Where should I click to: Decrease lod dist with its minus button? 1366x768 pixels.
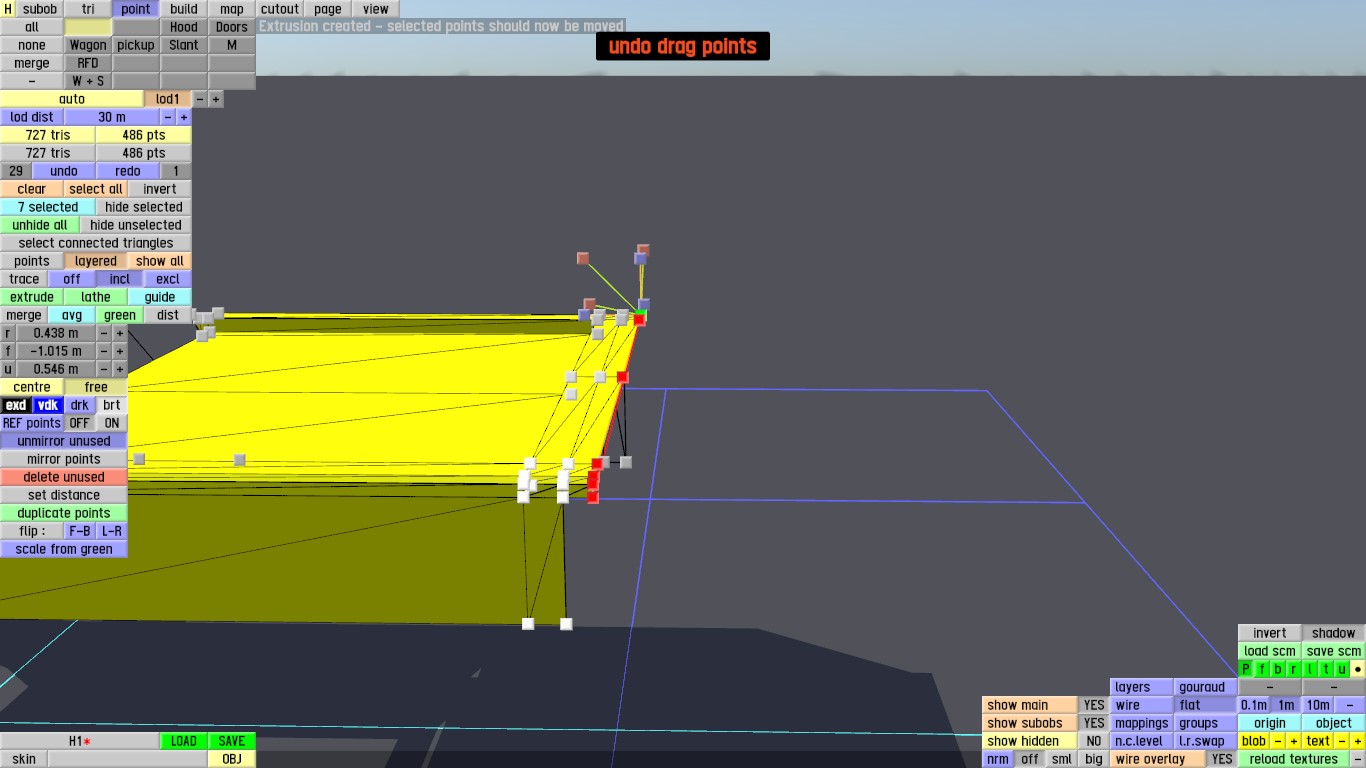pos(168,117)
